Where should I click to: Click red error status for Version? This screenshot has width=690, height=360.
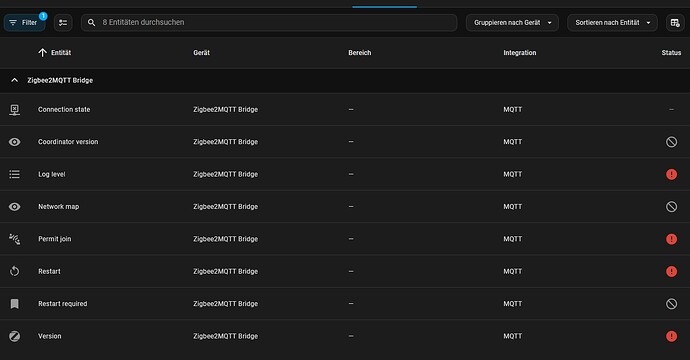671,336
